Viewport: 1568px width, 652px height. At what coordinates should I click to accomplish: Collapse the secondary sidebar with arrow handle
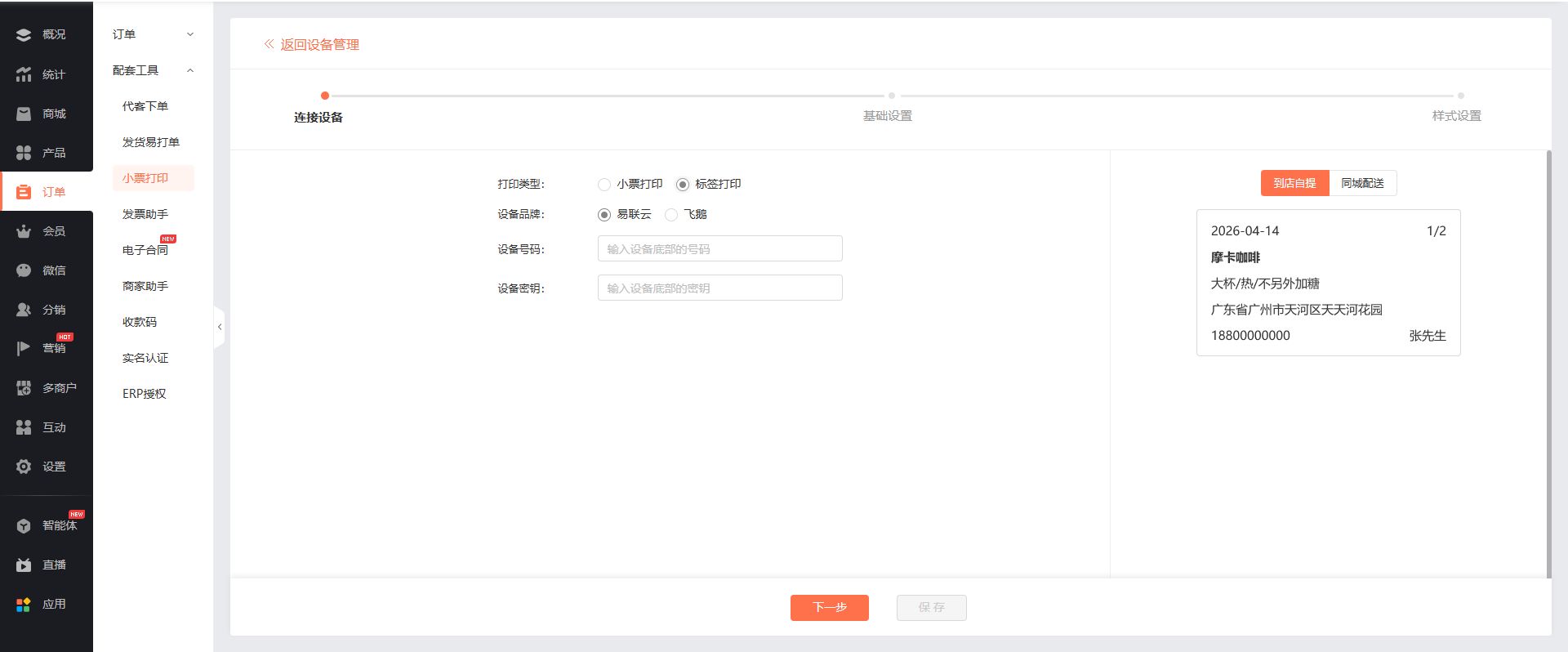(x=219, y=327)
